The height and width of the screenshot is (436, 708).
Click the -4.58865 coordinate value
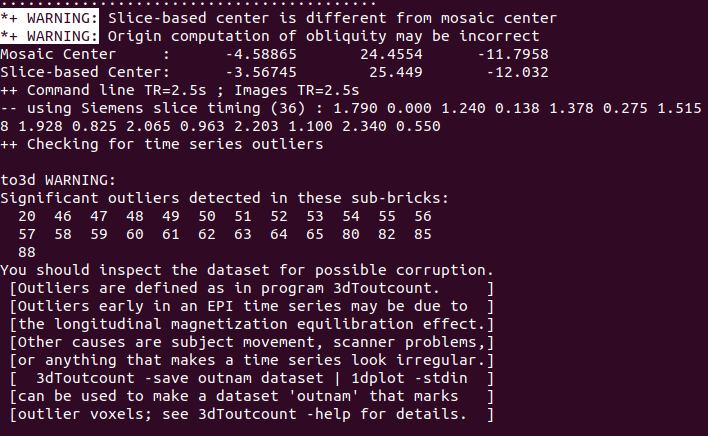261,54
